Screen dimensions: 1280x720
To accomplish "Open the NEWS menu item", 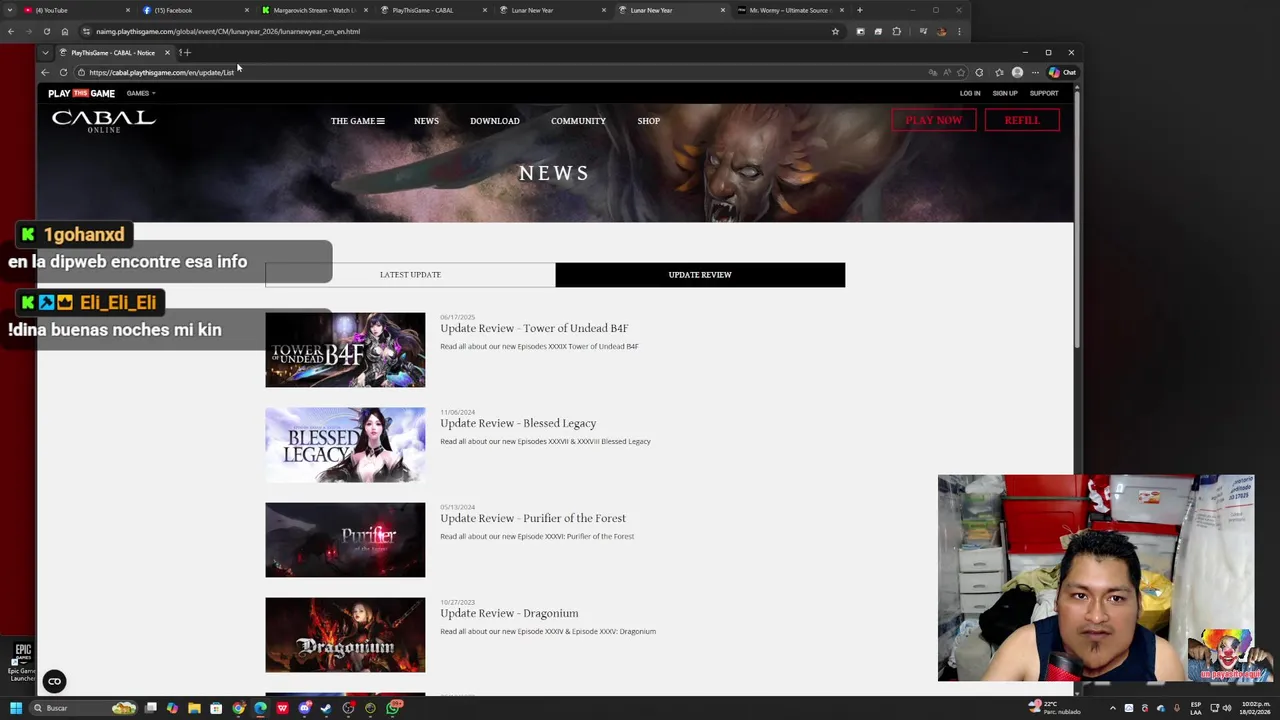I will (x=426, y=121).
